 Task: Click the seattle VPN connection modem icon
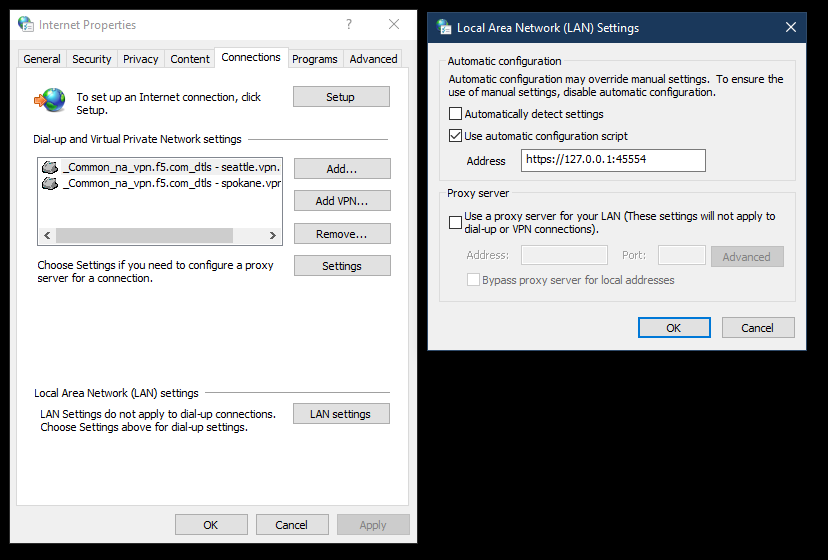[x=50, y=167]
